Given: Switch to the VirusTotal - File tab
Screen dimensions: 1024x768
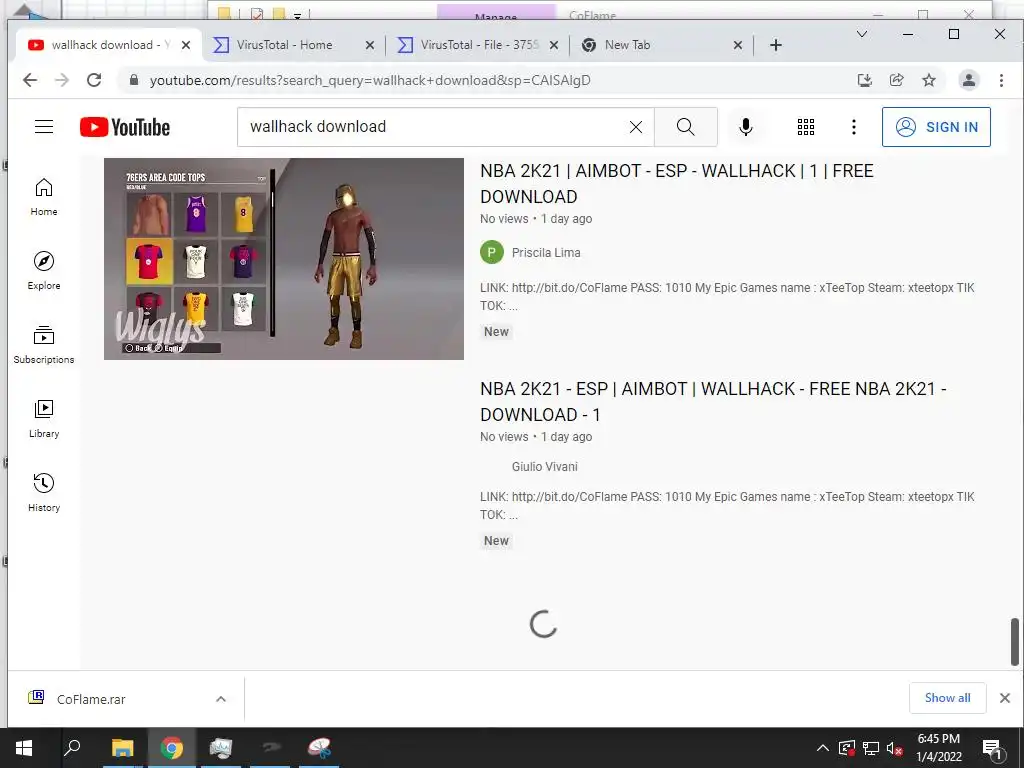Looking at the screenshot, I should 479,45.
